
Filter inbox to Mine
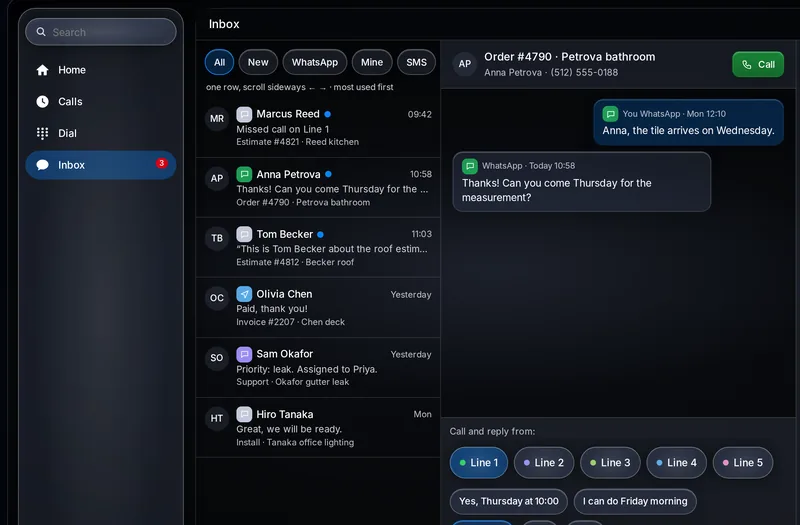tap(372, 62)
